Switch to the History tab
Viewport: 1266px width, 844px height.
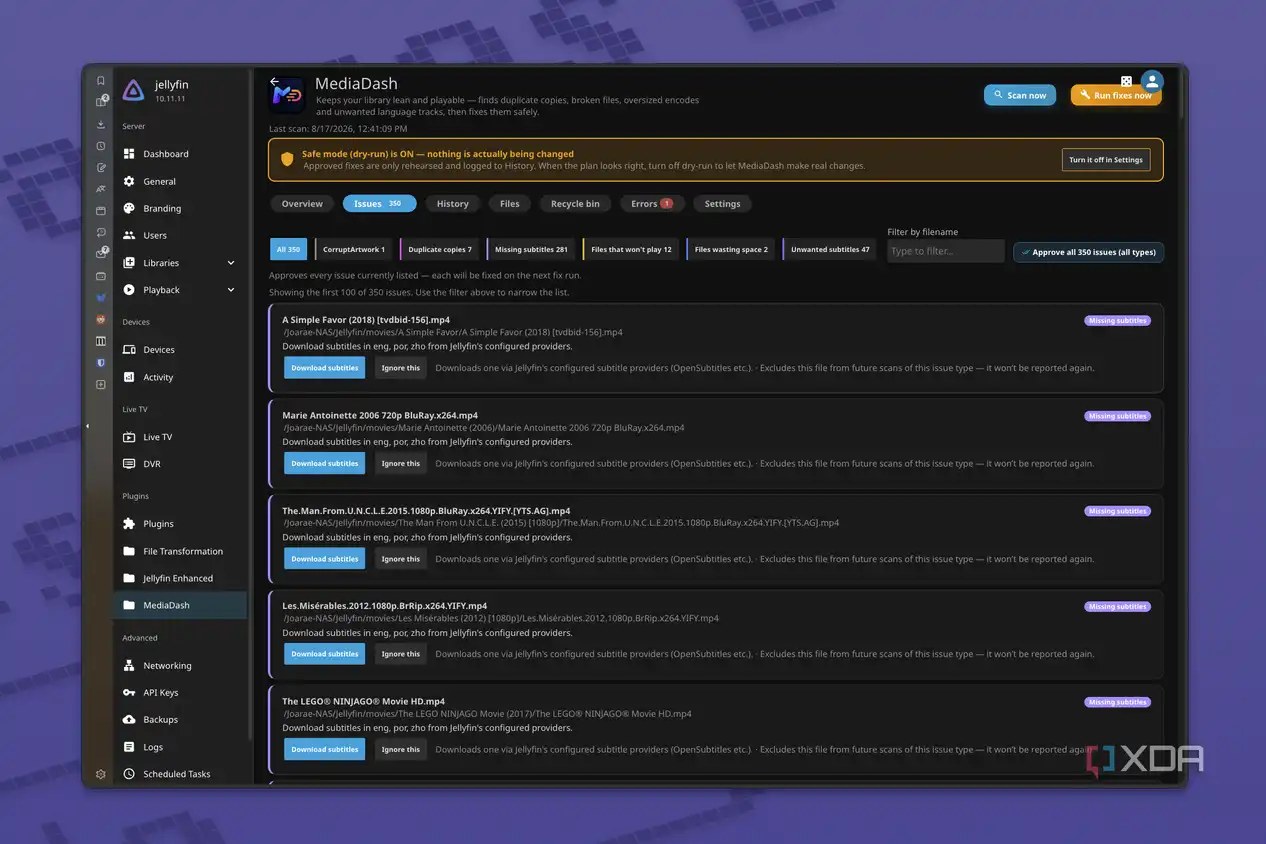pyautogui.click(x=453, y=204)
